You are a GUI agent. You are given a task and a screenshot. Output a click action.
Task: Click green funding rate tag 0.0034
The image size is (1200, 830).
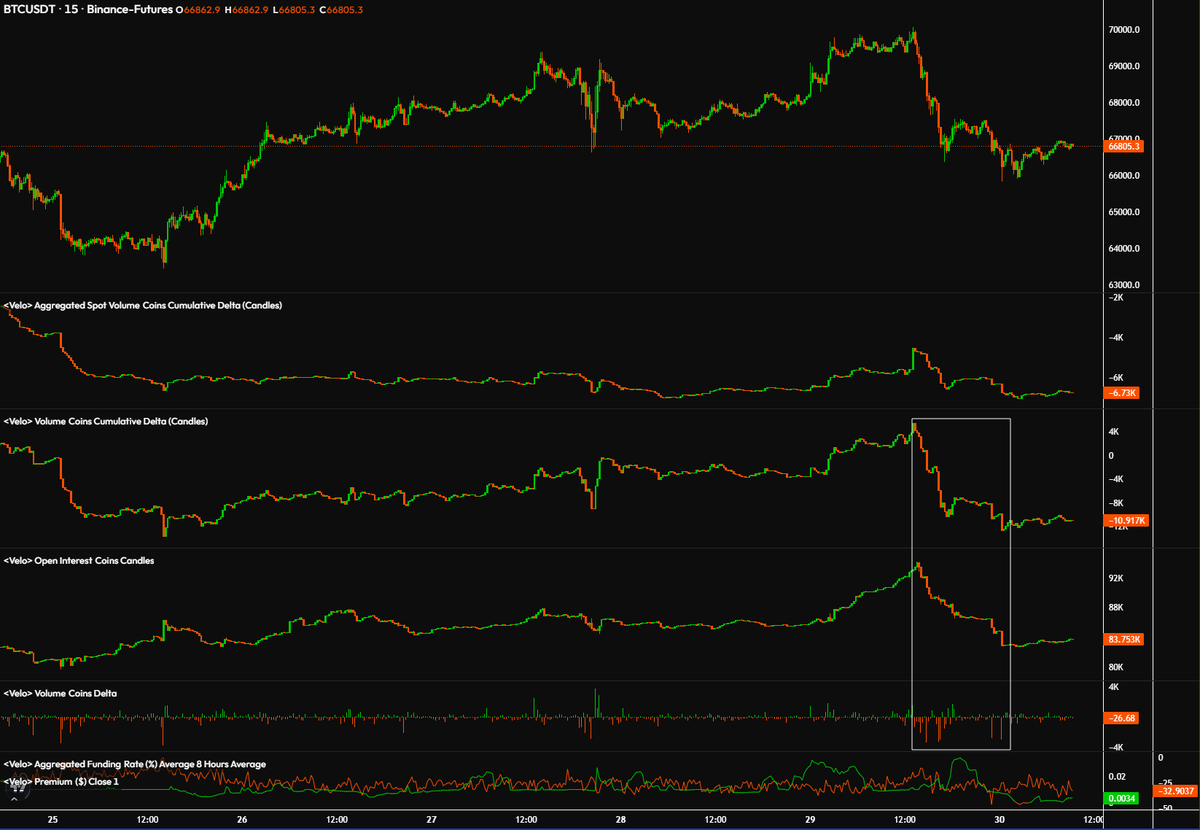[x=1122, y=797]
